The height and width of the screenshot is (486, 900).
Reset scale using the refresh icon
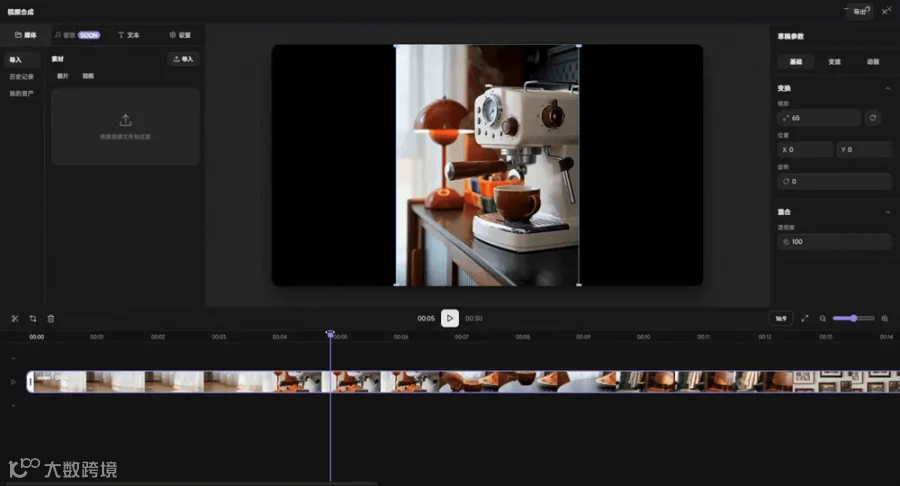[x=873, y=118]
